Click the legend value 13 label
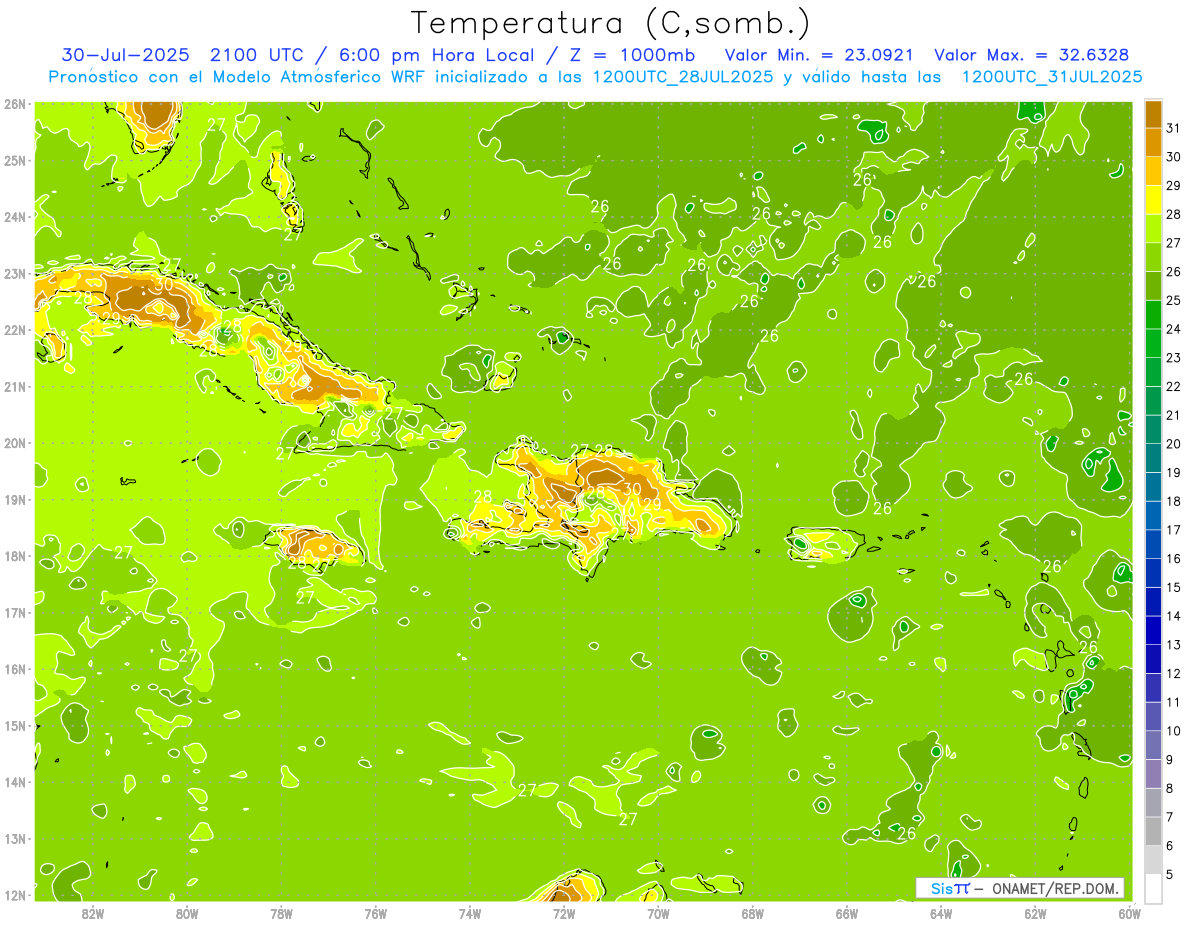This screenshot has width=1200, height=927. [x=1173, y=645]
